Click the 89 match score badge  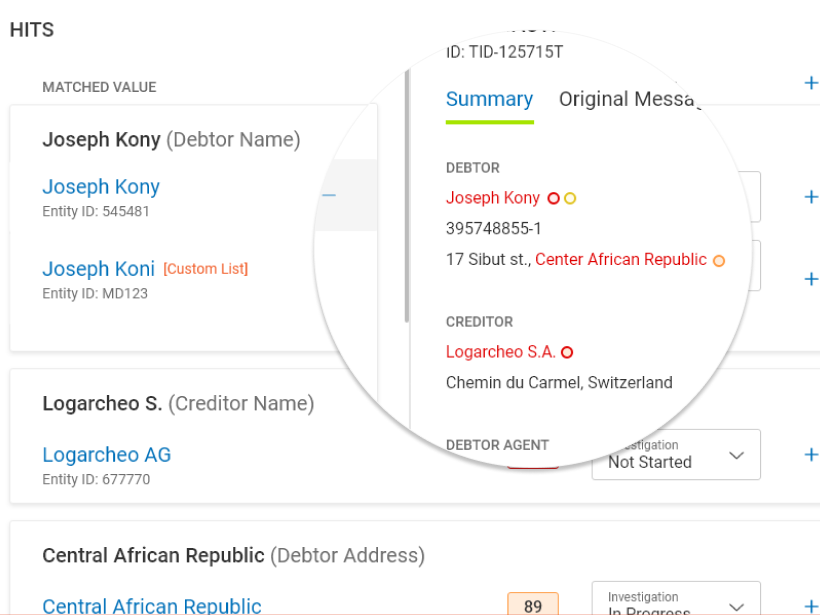(533, 605)
